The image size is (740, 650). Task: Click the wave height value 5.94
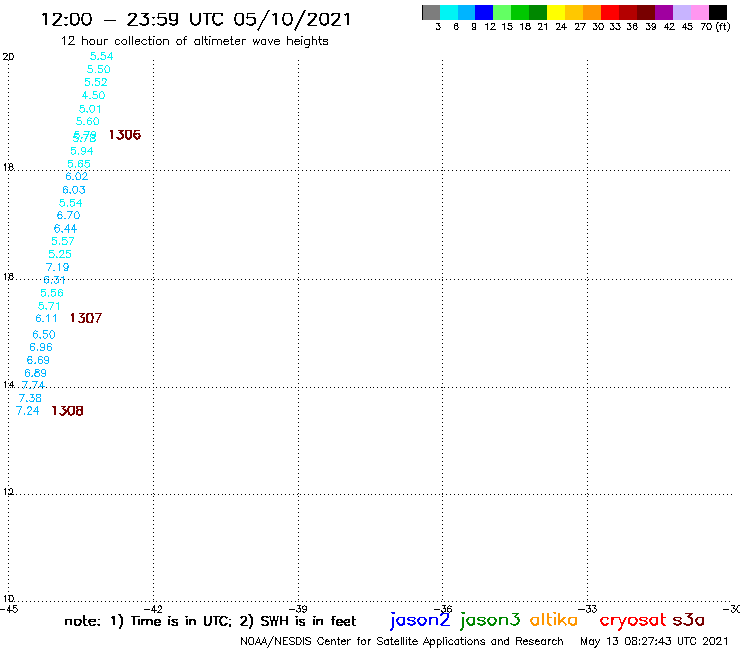(82, 151)
